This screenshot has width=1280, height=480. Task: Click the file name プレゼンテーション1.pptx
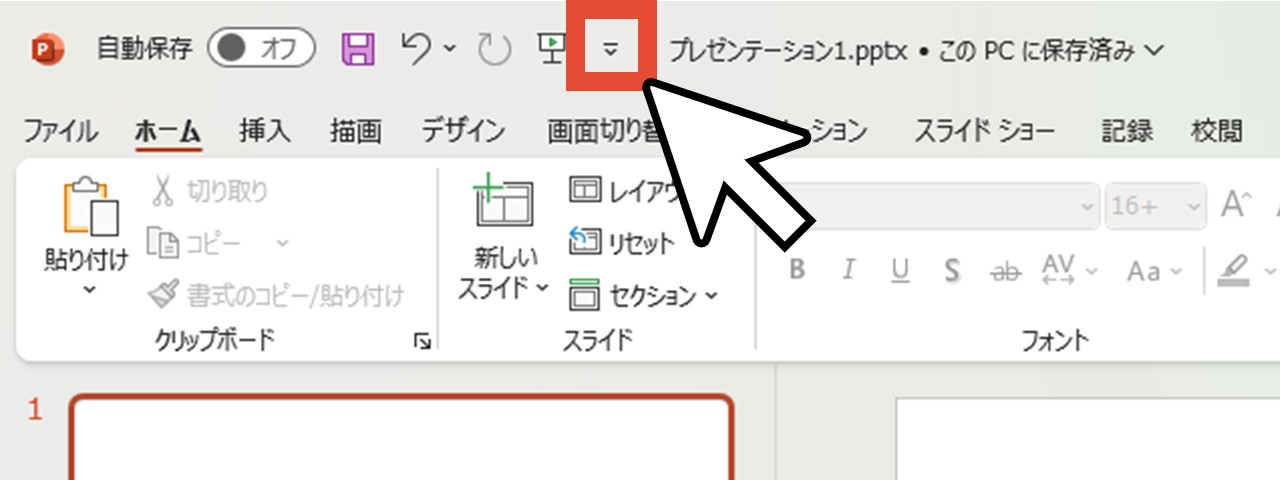click(789, 50)
